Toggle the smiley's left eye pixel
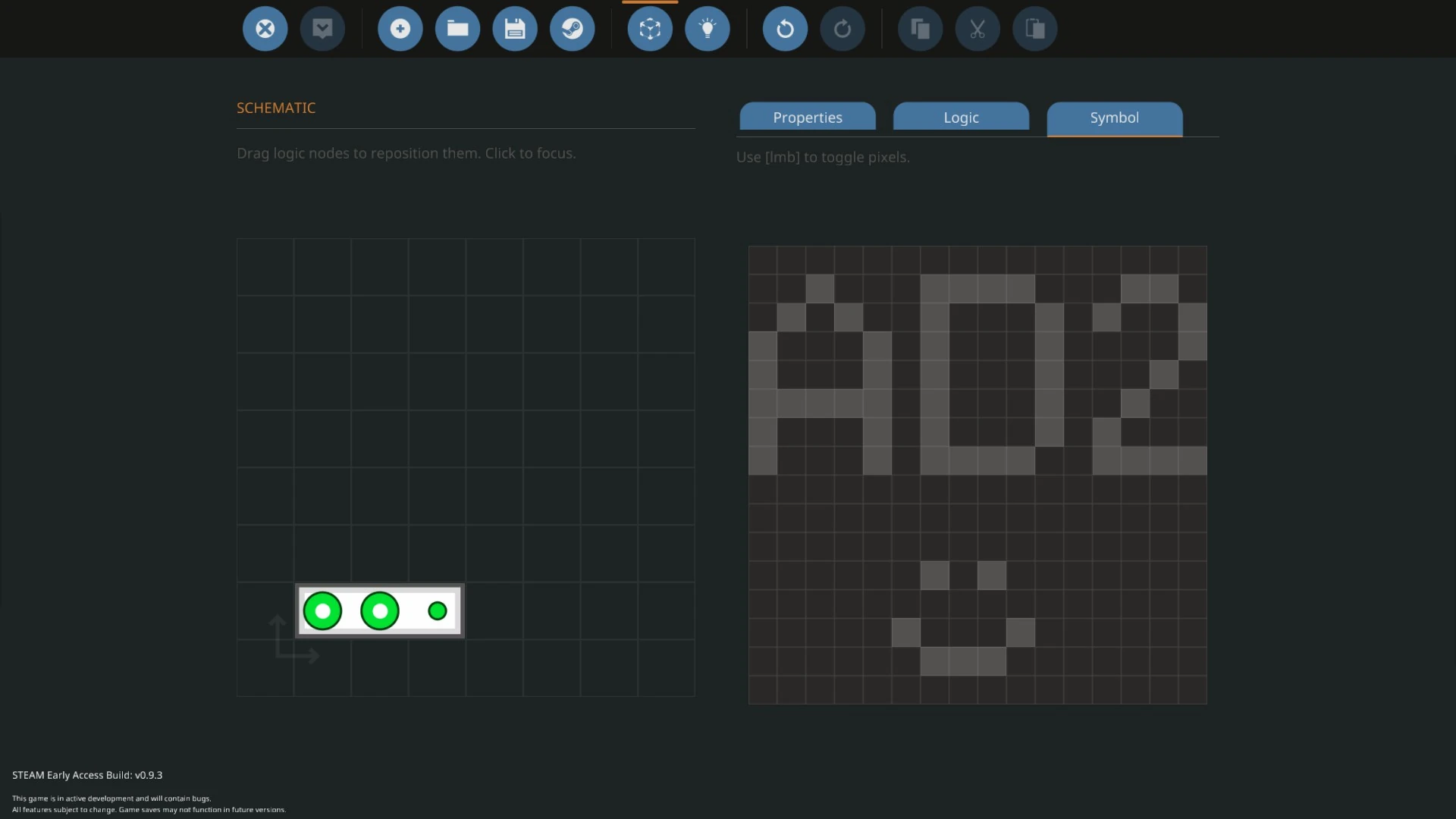The width and height of the screenshot is (1456, 819). 934,576
